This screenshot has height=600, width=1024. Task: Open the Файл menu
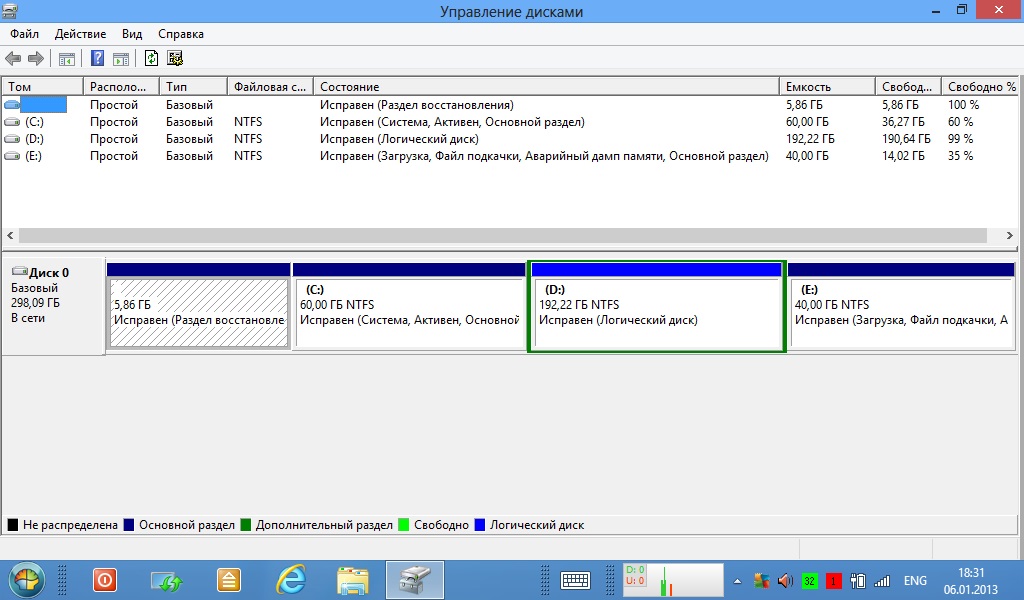click(24, 34)
